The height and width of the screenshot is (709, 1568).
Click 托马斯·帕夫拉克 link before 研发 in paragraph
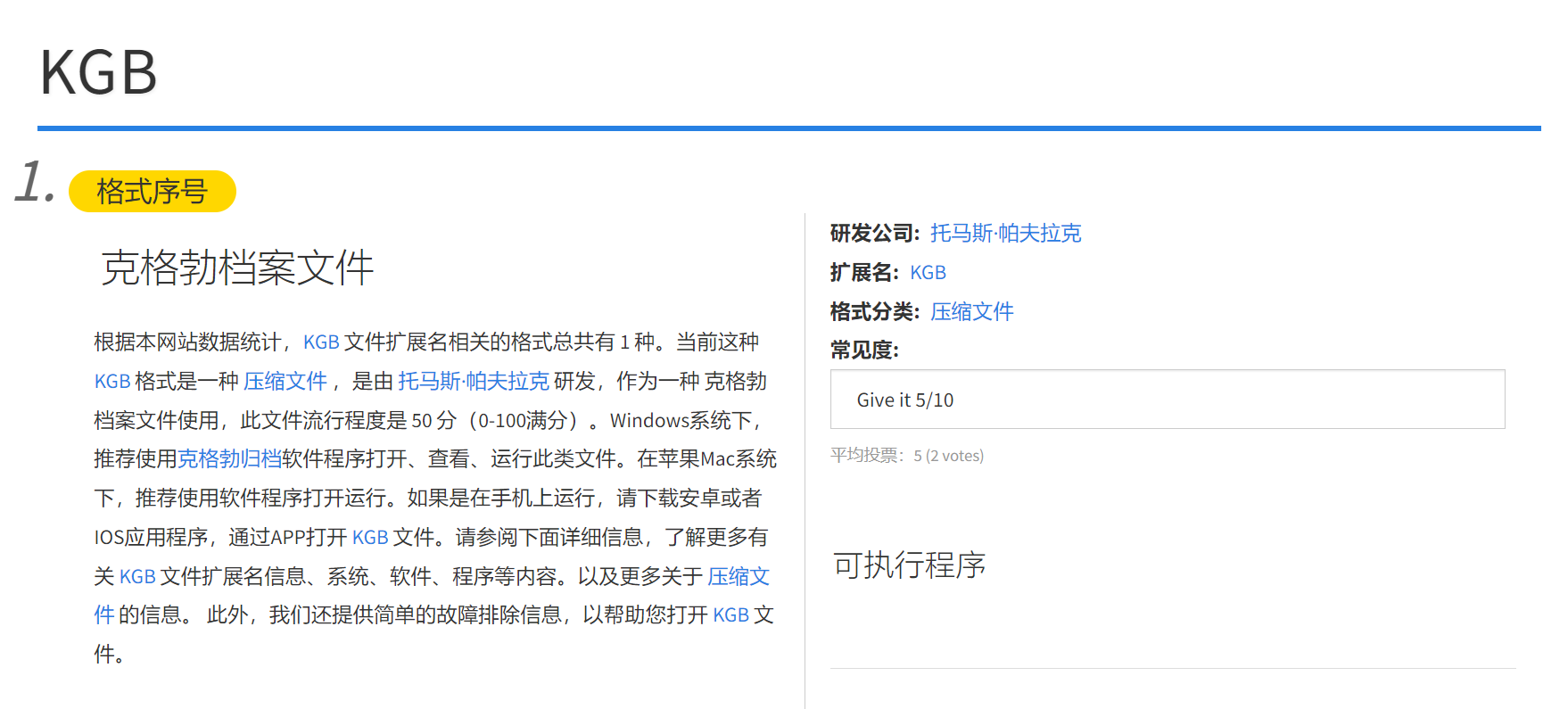coord(473,382)
